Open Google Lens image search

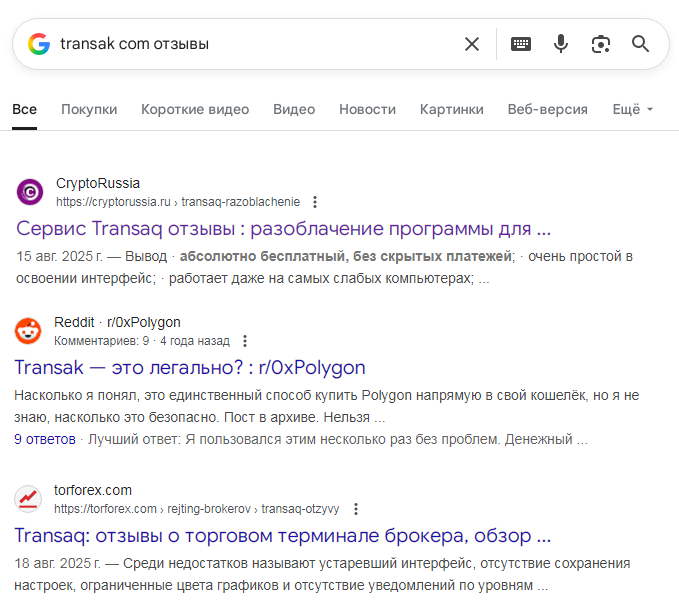tap(600, 44)
